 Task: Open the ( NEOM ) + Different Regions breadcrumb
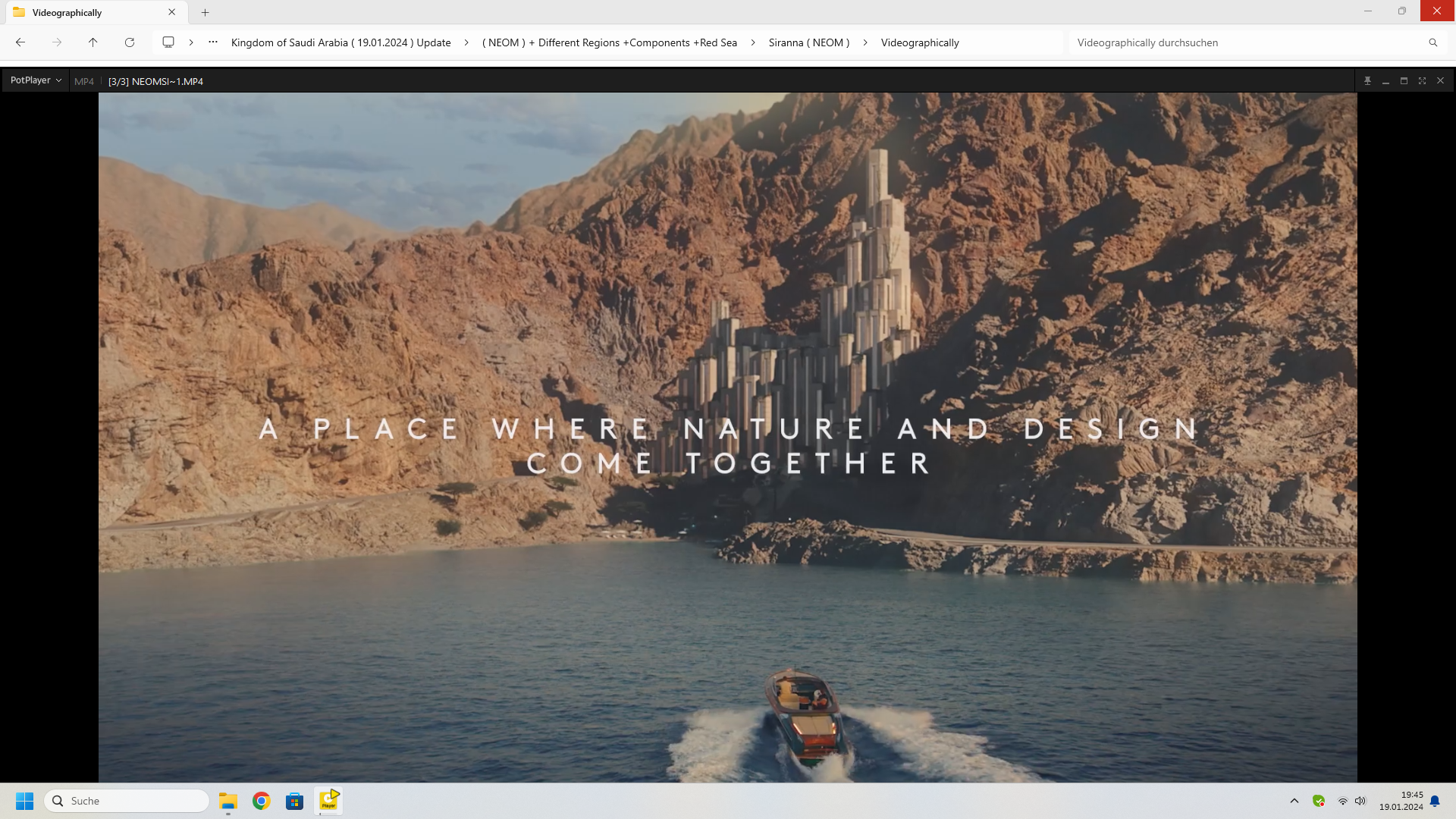pos(610,42)
